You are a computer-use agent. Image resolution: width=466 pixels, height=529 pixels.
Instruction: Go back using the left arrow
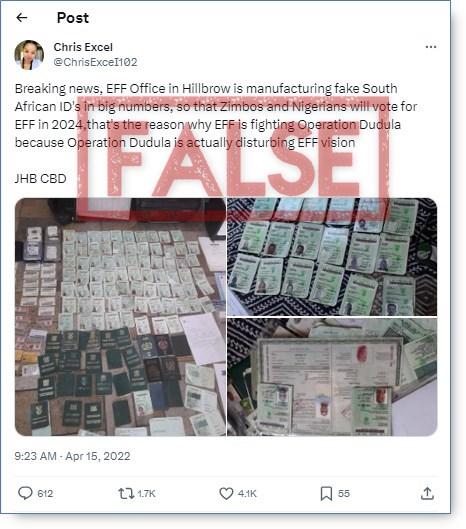[x=22, y=18]
